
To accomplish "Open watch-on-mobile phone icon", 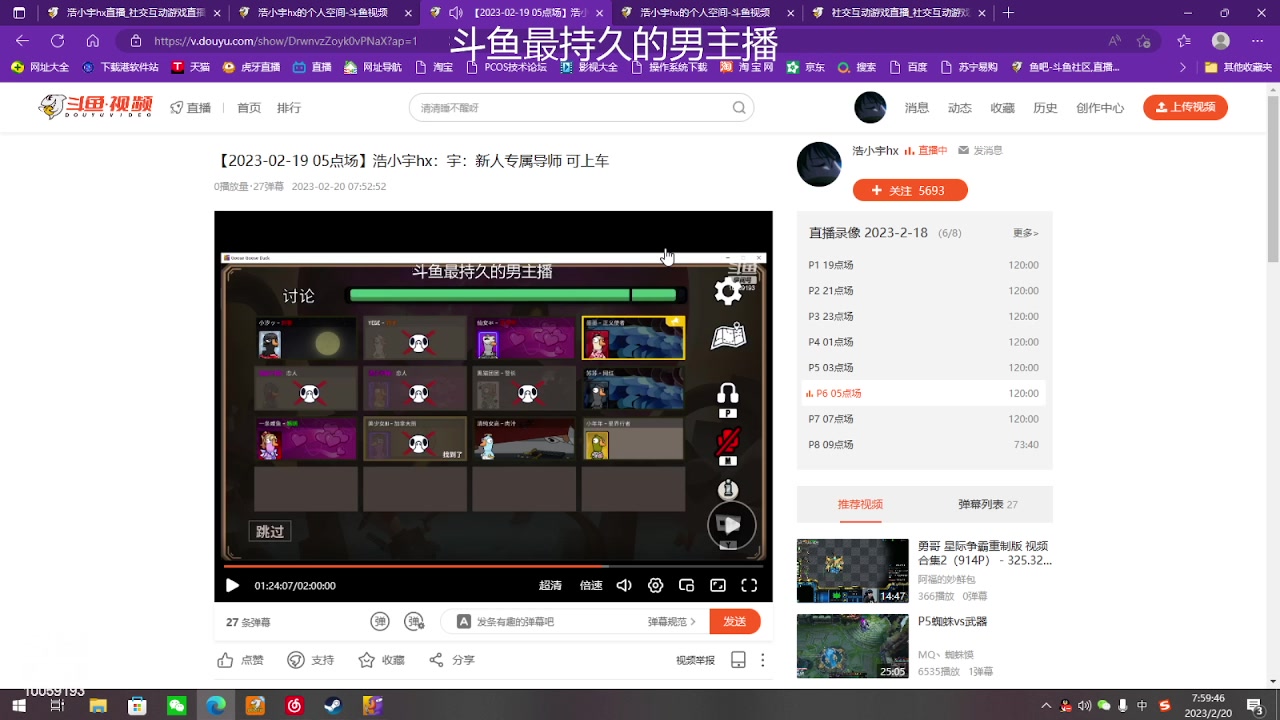I will pyautogui.click(x=738, y=660).
